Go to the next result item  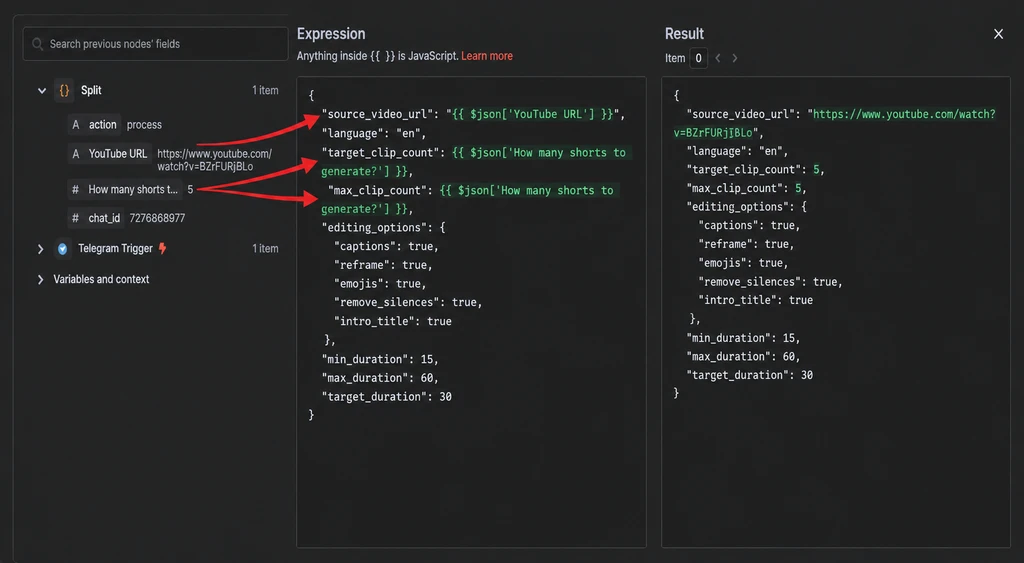coord(735,58)
